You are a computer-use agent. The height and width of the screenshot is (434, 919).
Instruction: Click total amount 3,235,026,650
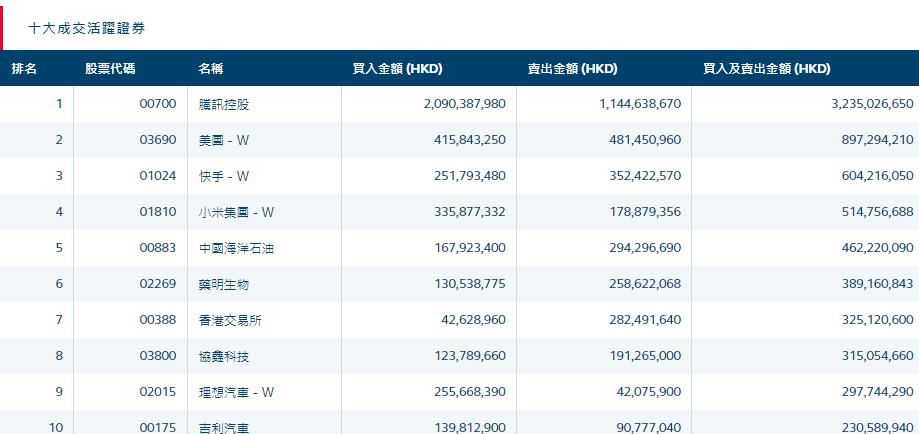pos(872,104)
